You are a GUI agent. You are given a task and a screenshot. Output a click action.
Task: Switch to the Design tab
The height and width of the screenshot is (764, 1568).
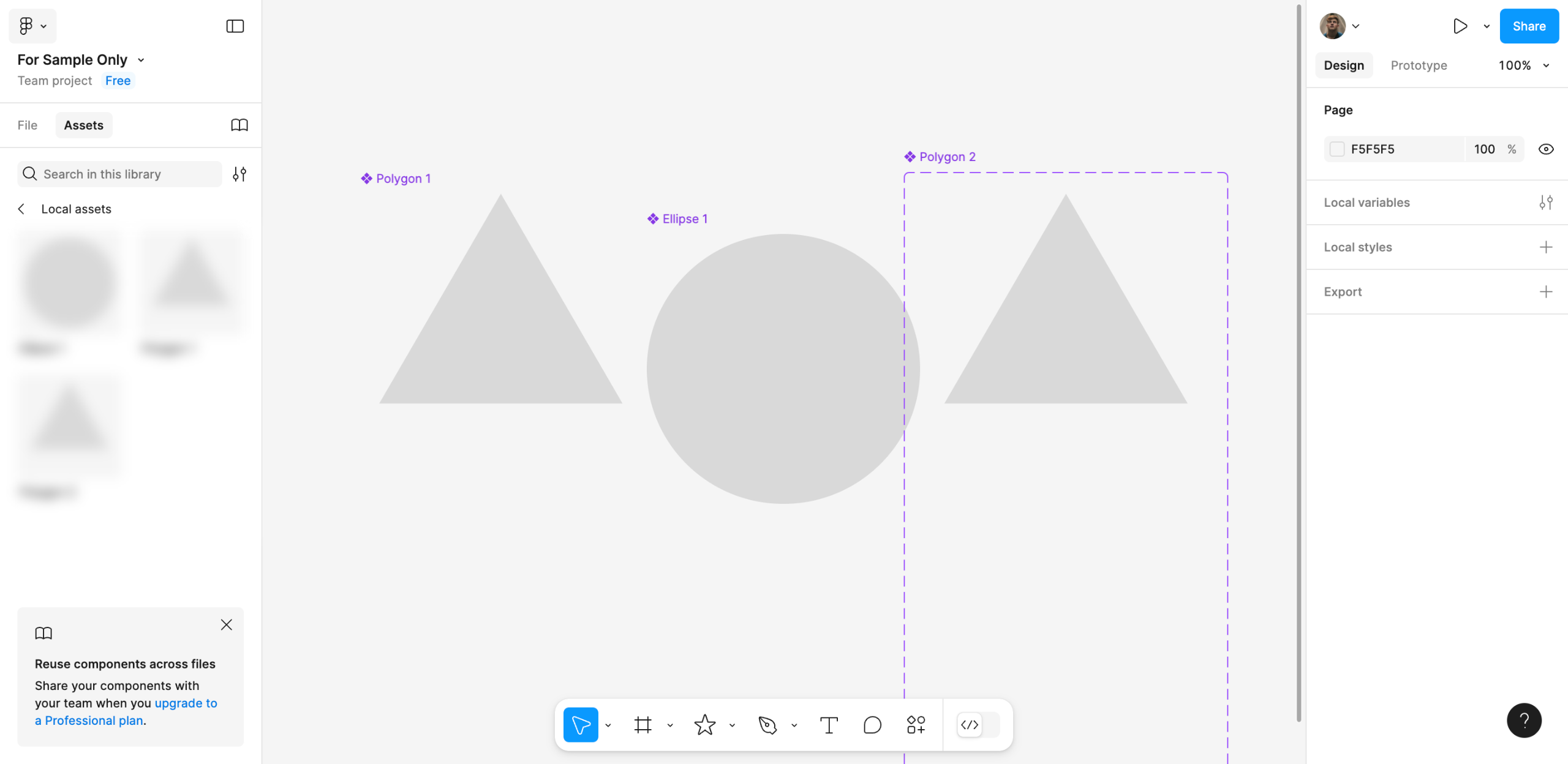pyautogui.click(x=1344, y=66)
